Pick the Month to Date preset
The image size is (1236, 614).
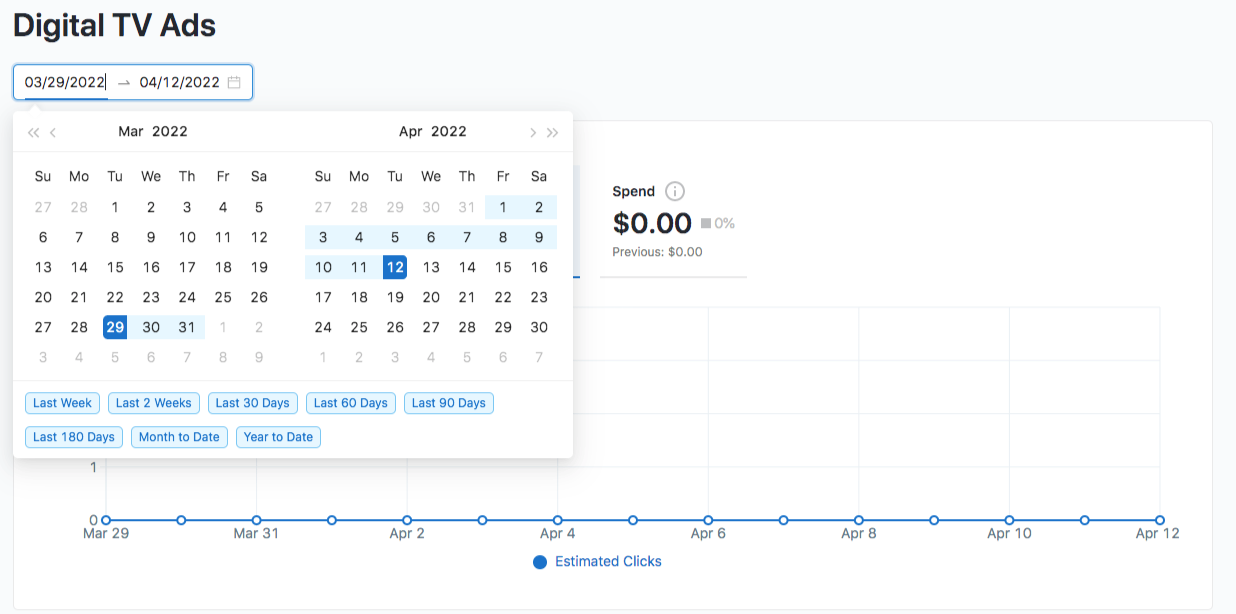[x=179, y=437]
